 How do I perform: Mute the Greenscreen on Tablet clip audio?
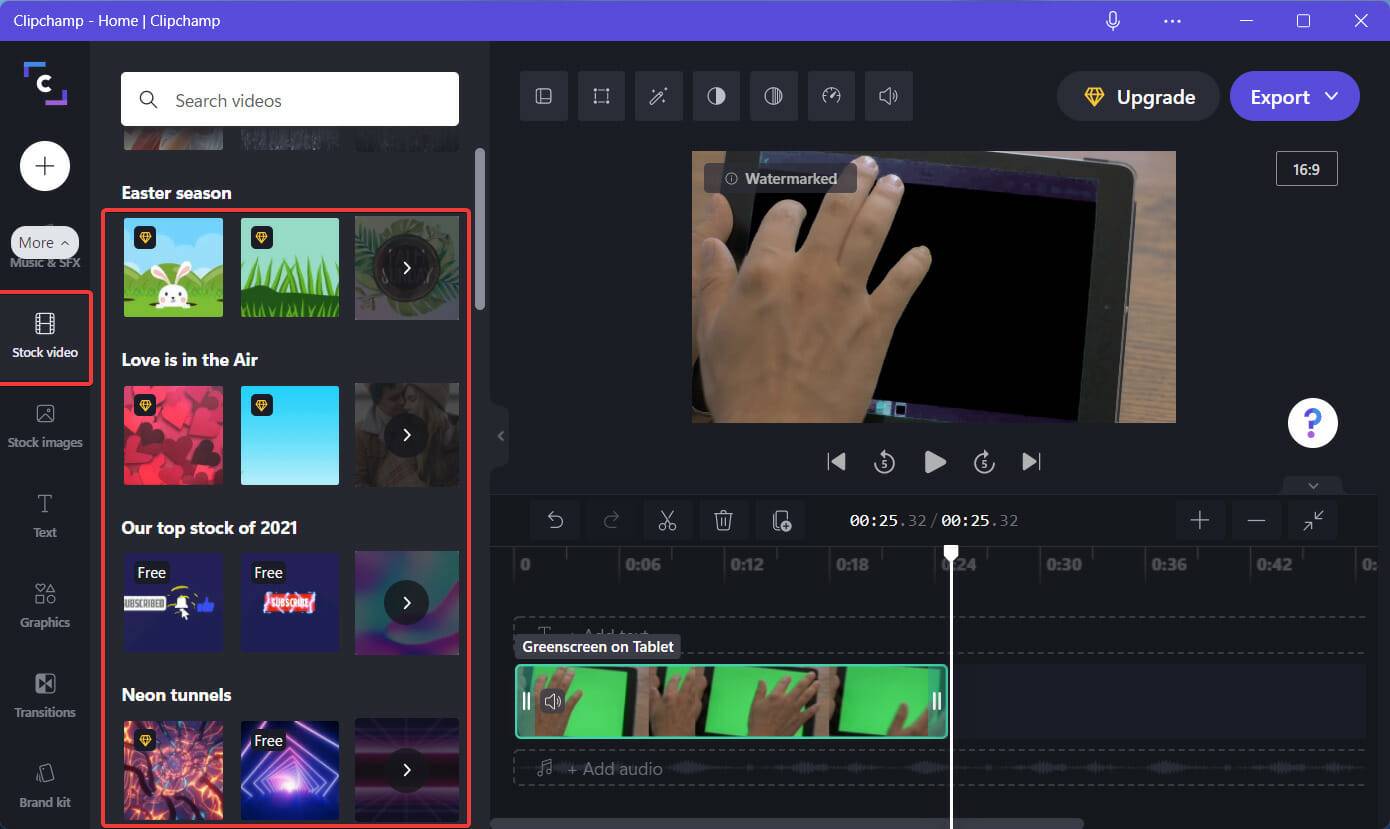click(x=553, y=701)
